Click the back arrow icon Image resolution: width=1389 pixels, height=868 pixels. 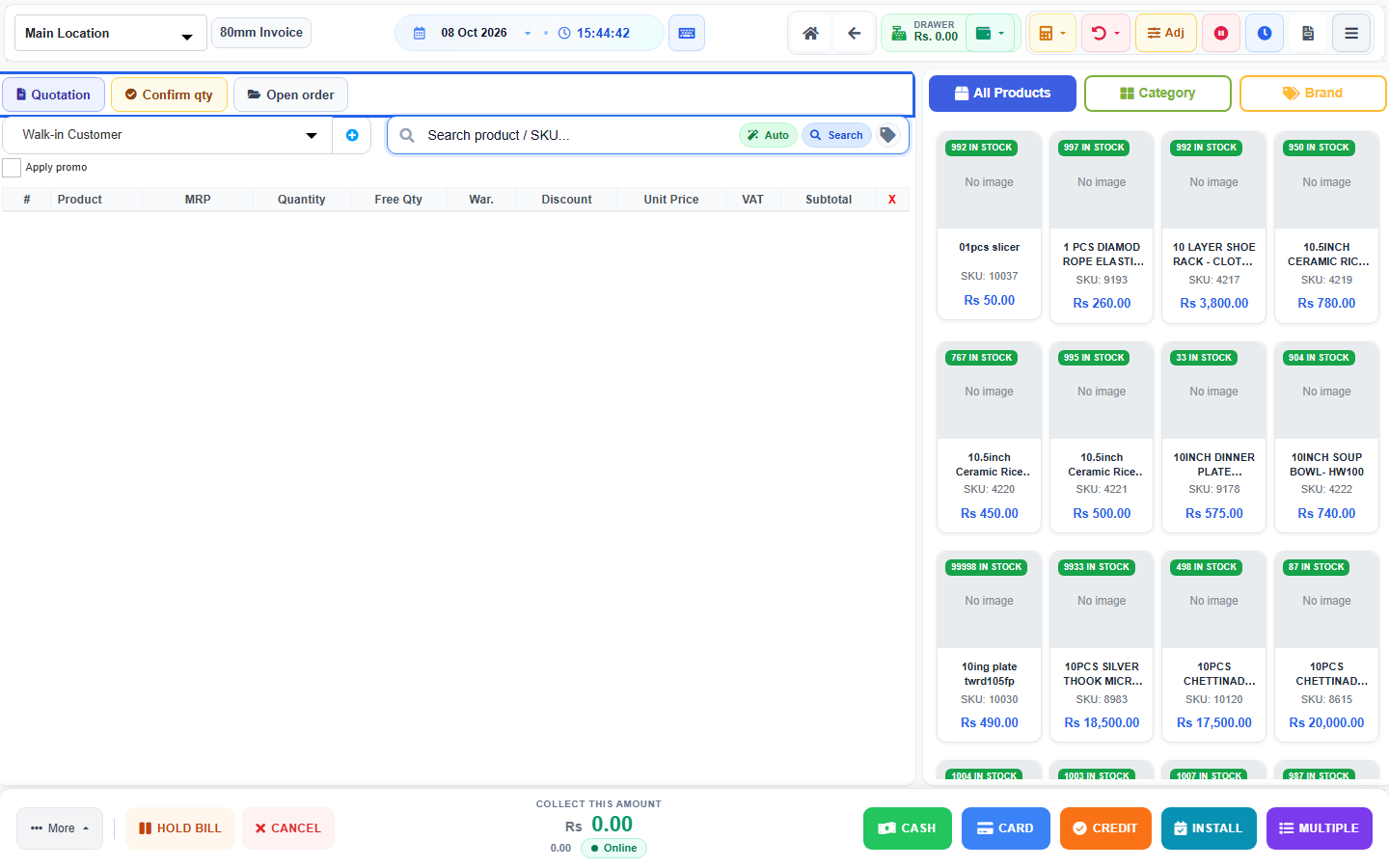(x=855, y=33)
